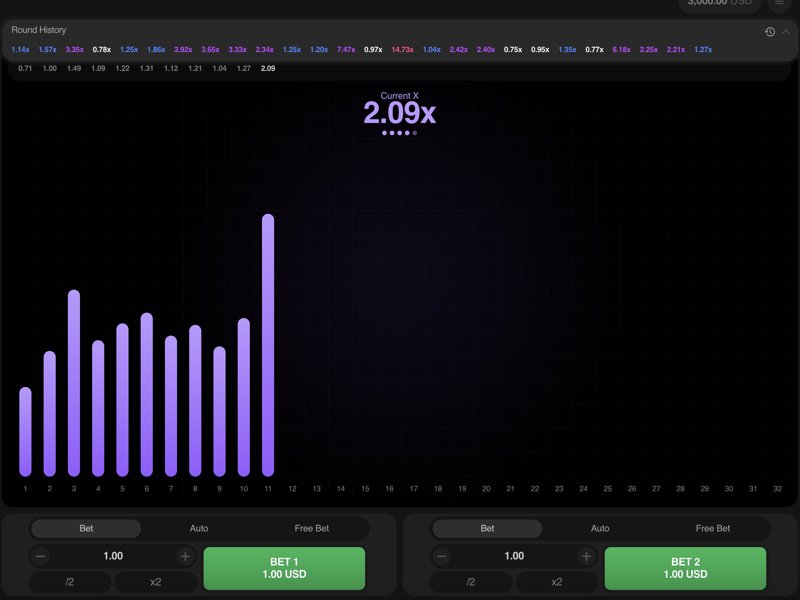Click the 2.25x history round

click(x=649, y=49)
